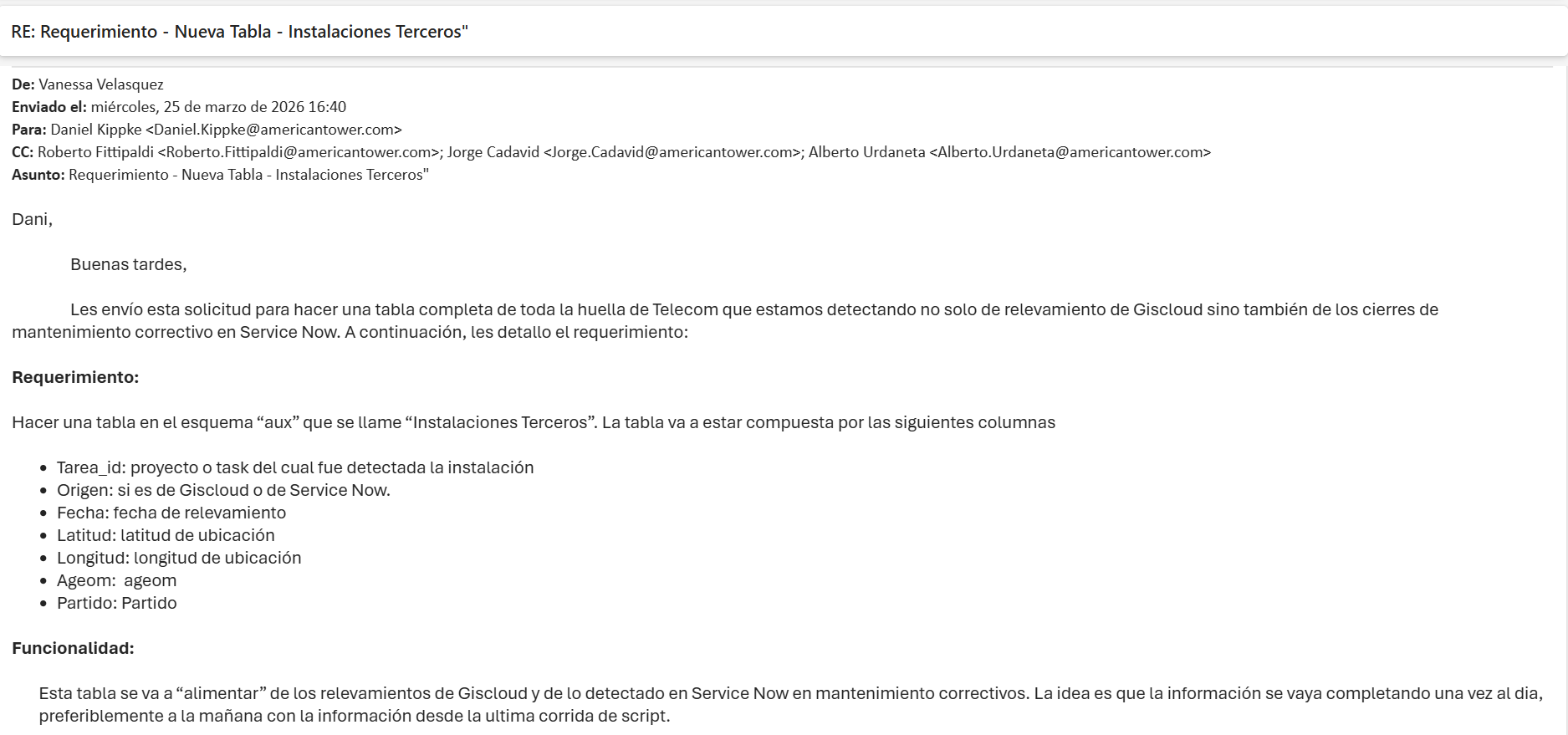The height and width of the screenshot is (735, 1568).
Task: Click the Origen bullet item
Action: tap(223, 490)
